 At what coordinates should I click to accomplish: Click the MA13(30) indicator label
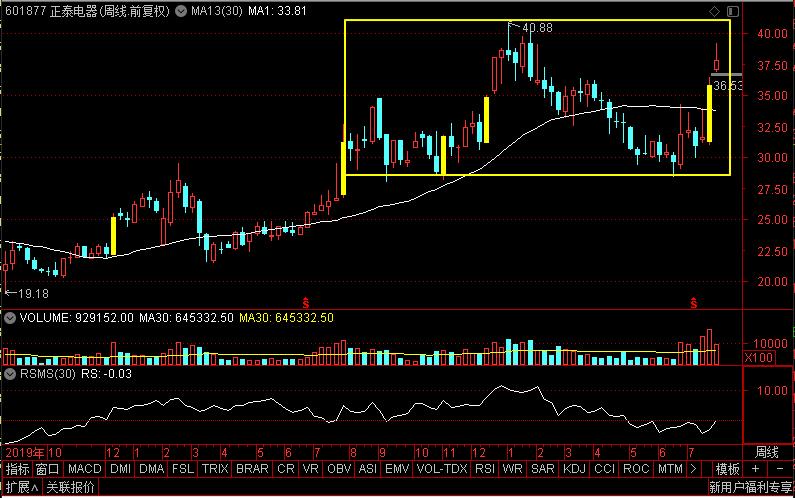point(216,11)
